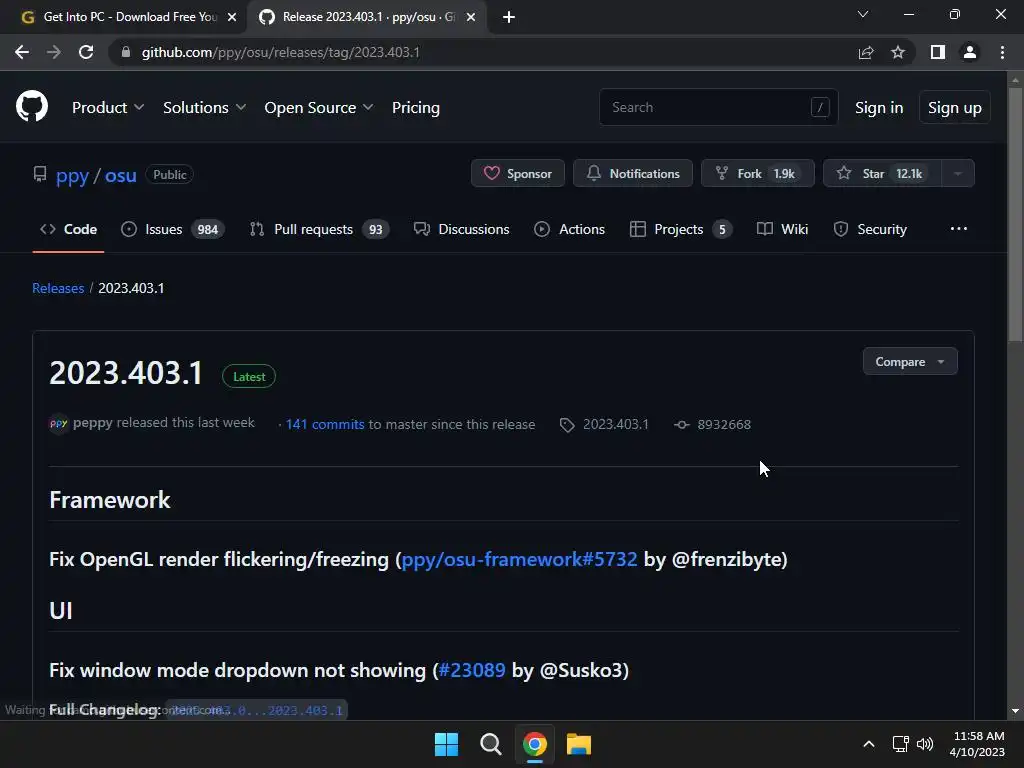Open Windows taskbar Search
1024x768 pixels.
pos(490,744)
